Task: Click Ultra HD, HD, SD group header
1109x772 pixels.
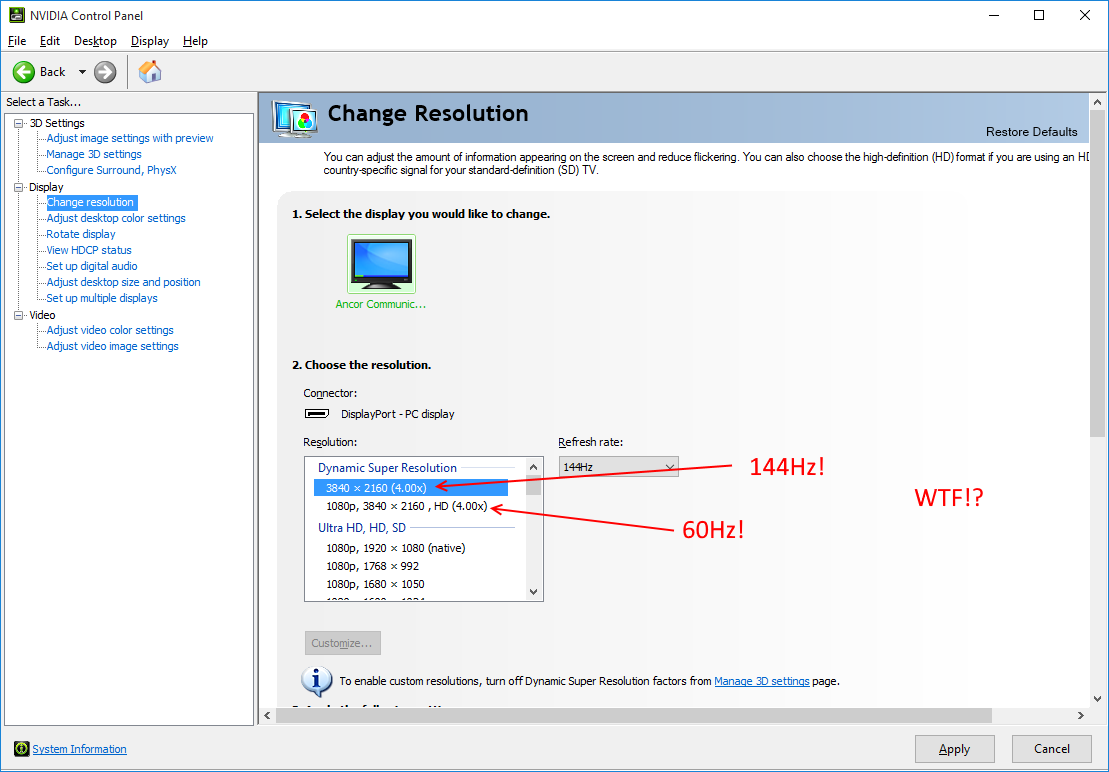Action: 361,528
